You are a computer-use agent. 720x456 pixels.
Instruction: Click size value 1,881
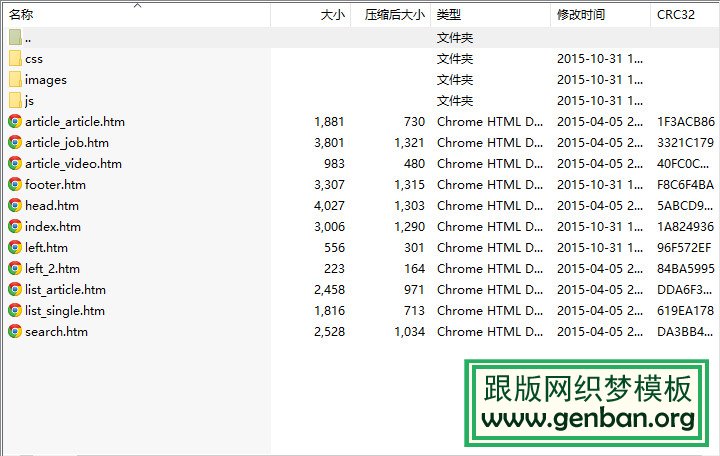point(329,122)
